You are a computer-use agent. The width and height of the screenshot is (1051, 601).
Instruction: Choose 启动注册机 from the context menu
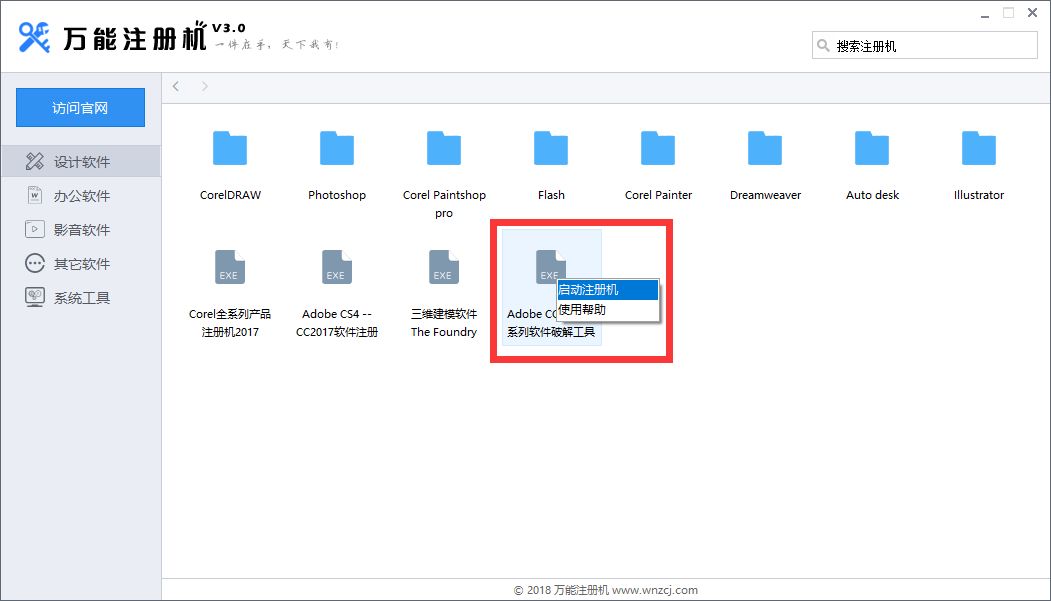point(608,289)
